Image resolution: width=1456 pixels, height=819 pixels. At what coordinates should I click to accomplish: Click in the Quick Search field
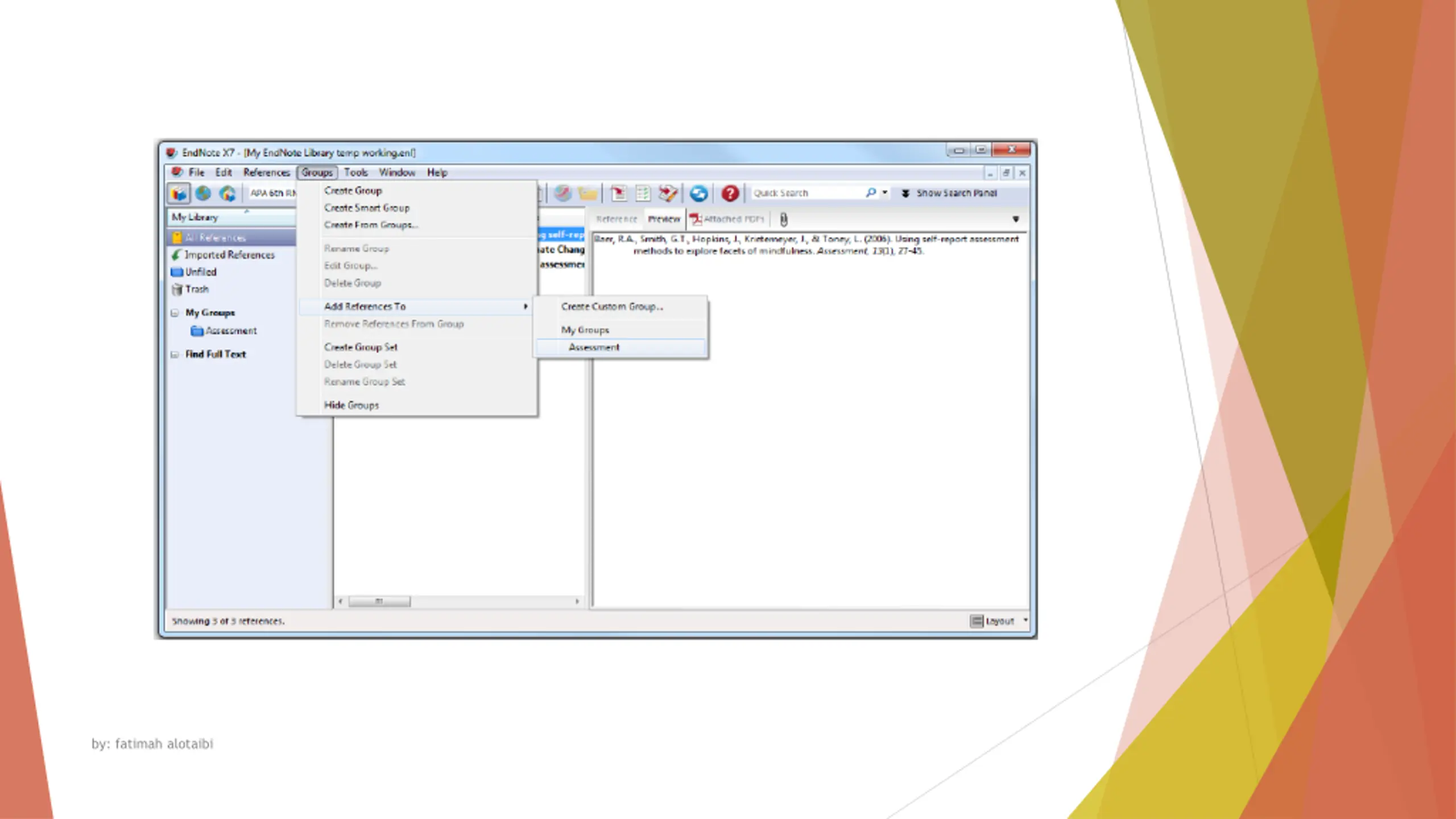point(808,193)
